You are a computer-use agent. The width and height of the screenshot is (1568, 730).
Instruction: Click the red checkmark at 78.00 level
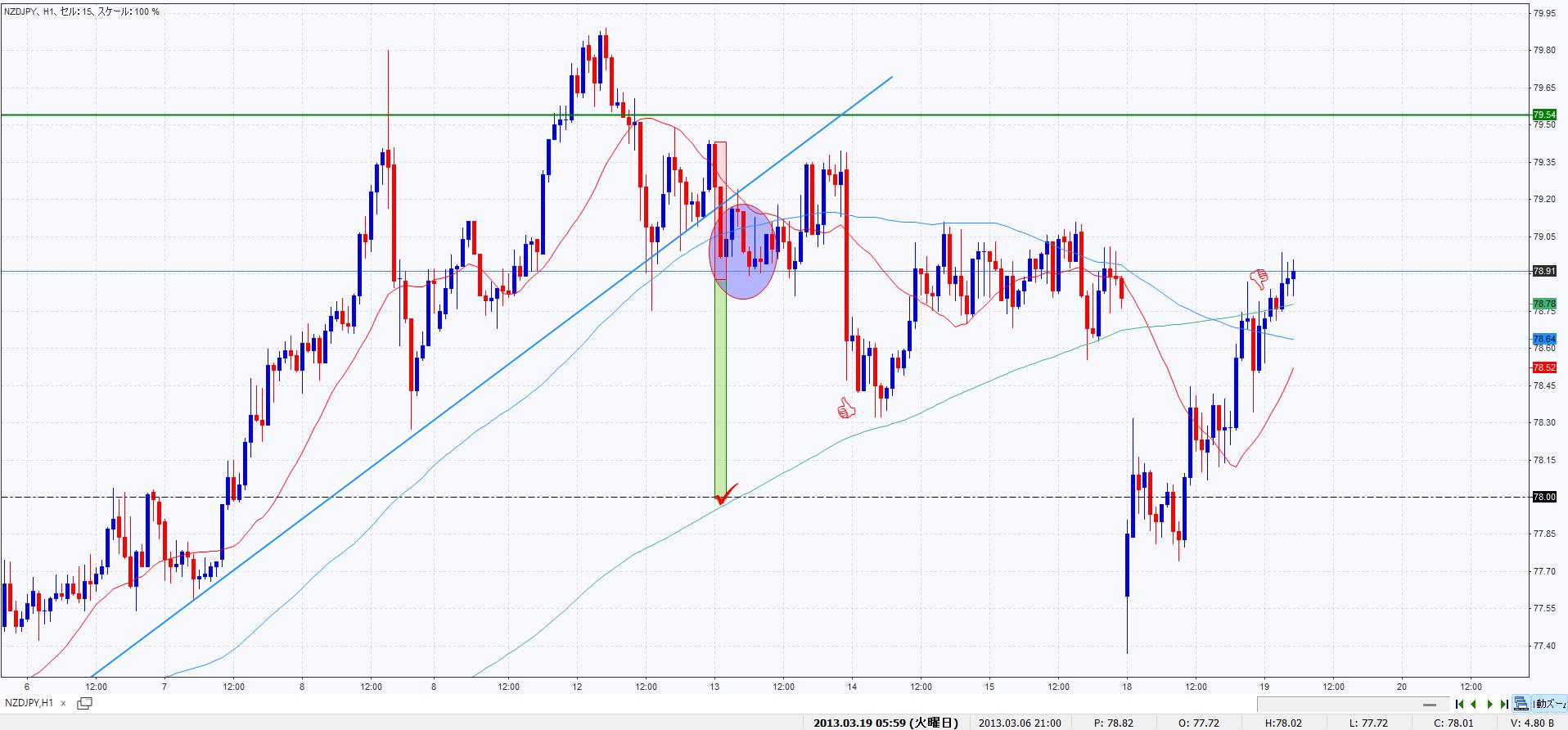725,494
